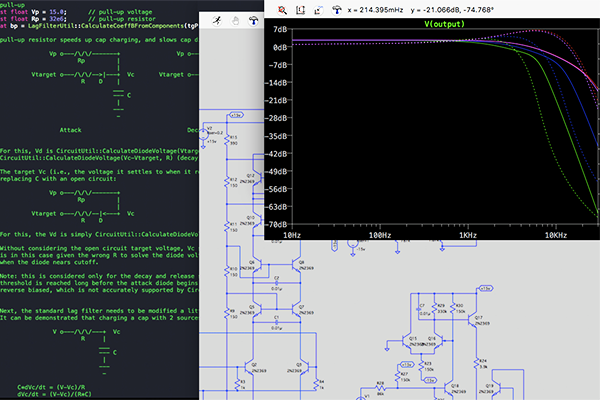Click the 'Attack' diagram caption in the code comment
600x400 pixels.
(x=70, y=130)
